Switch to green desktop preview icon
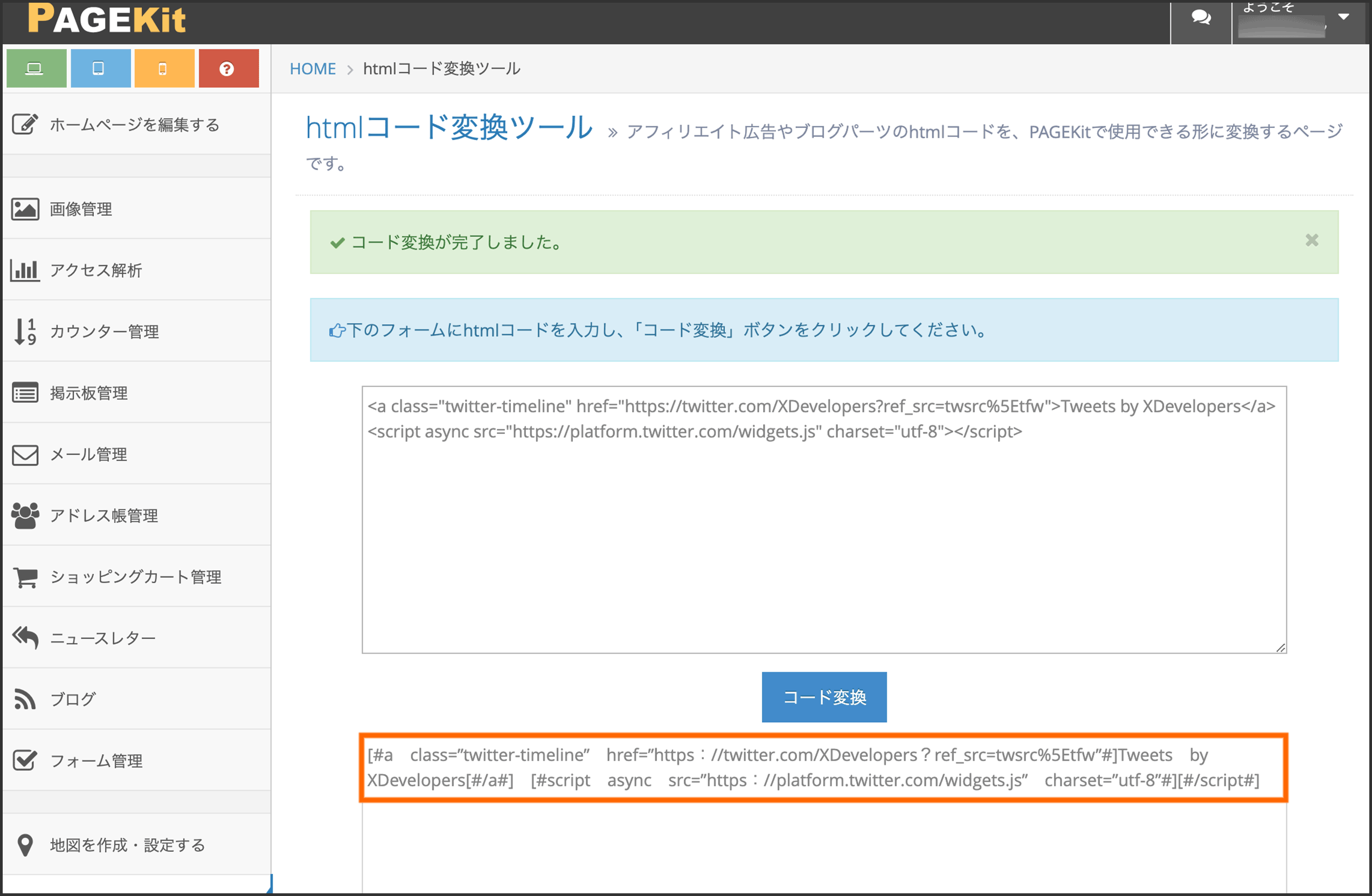1372x896 pixels. (x=36, y=68)
